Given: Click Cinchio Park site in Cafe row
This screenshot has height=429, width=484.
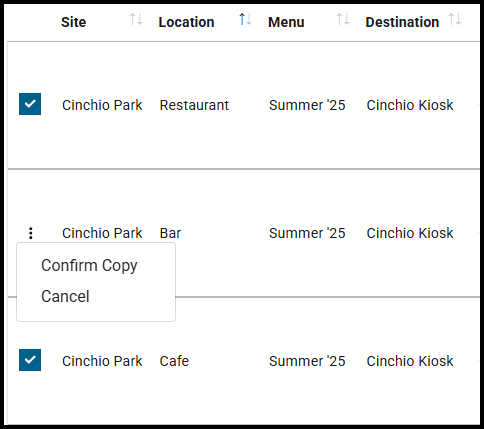Looking at the screenshot, I should 102,361.
